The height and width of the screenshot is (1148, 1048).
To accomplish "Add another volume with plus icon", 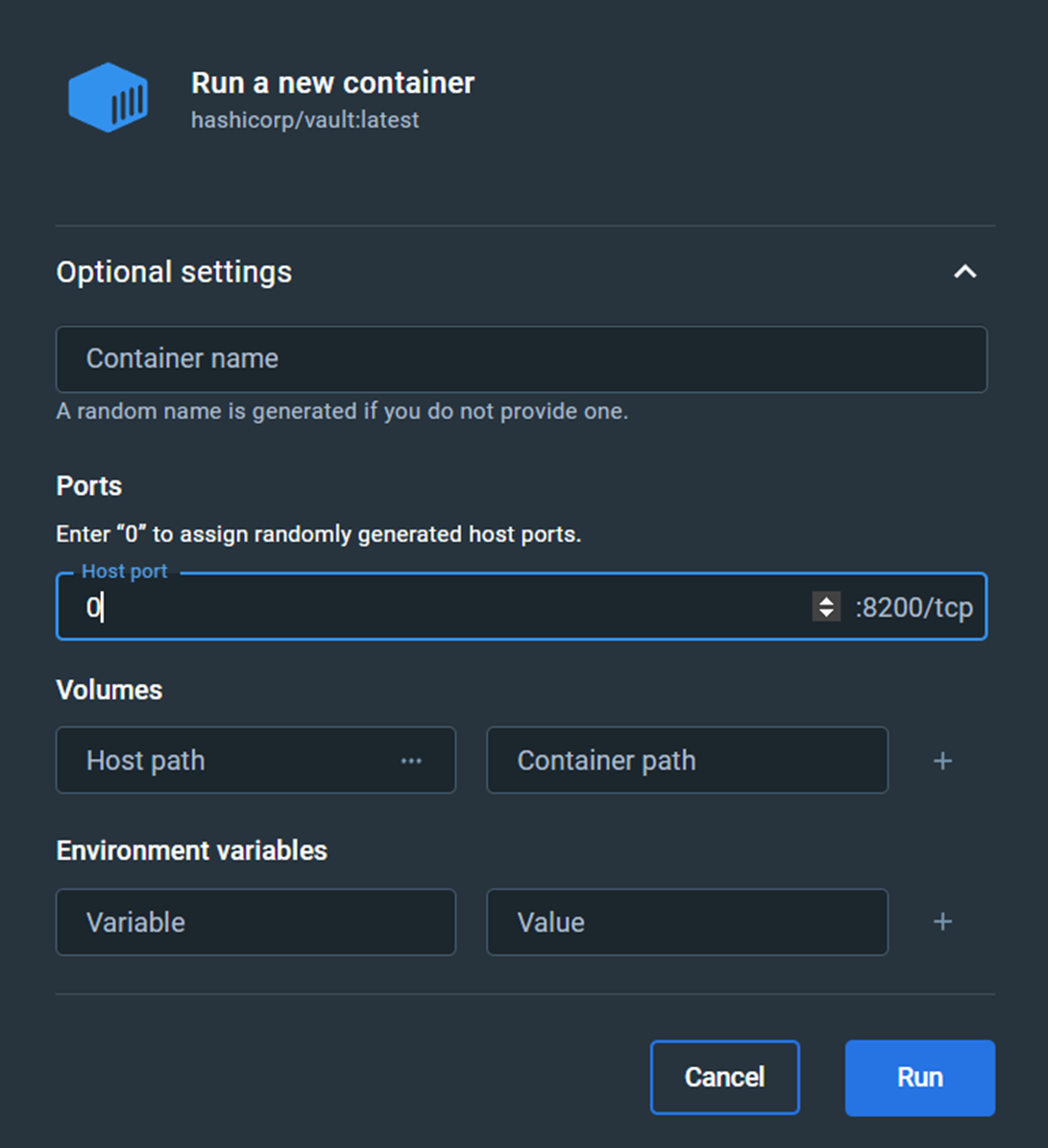I will pyautogui.click(x=942, y=761).
